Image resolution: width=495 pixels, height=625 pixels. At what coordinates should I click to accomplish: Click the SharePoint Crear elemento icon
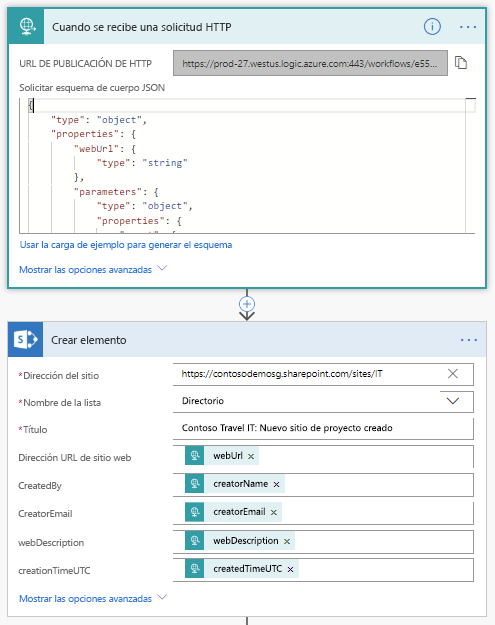(x=26, y=340)
